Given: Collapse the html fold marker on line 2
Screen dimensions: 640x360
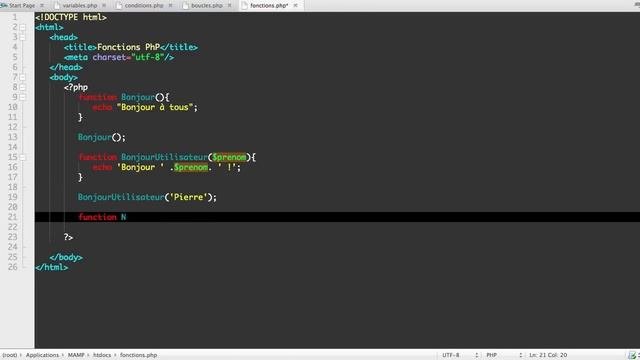Looking at the screenshot, I should [x=23, y=27].
